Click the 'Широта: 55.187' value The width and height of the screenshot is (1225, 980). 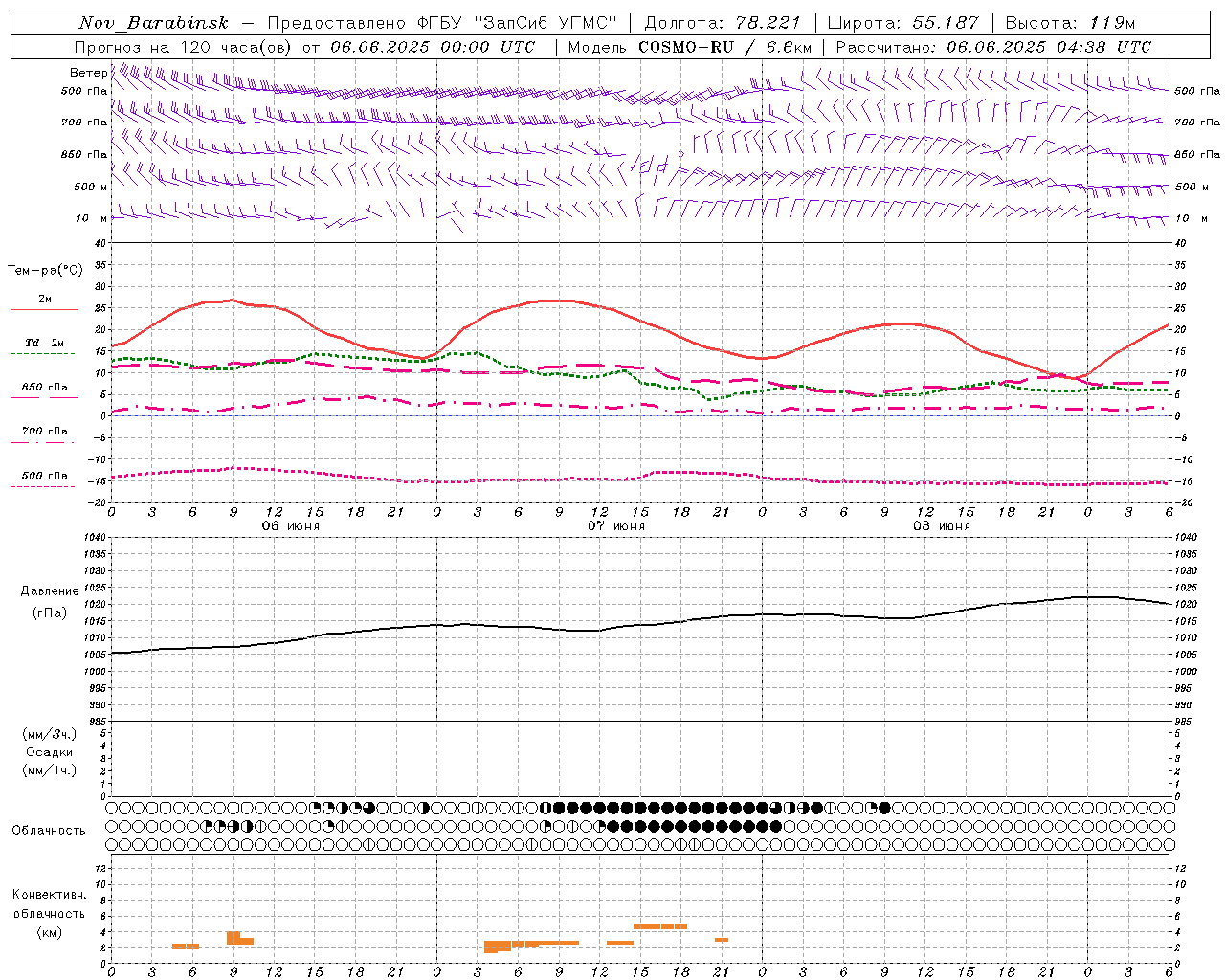(x=903, y=23)
